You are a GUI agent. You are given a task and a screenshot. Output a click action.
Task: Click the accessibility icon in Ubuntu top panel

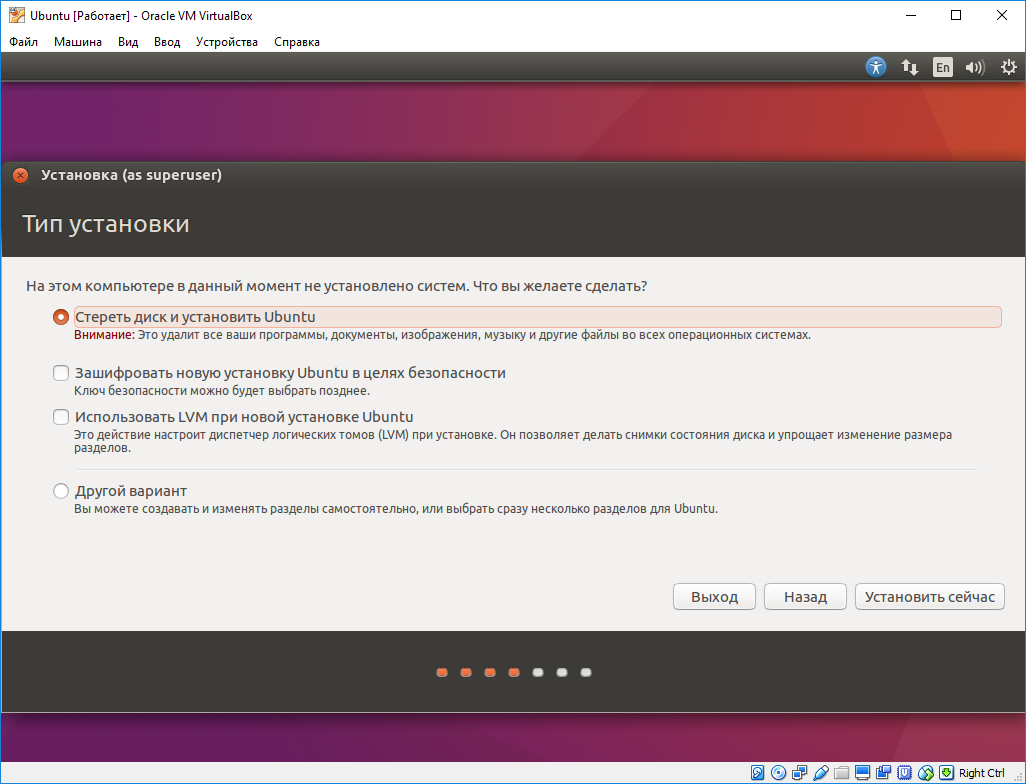[876, 67]
